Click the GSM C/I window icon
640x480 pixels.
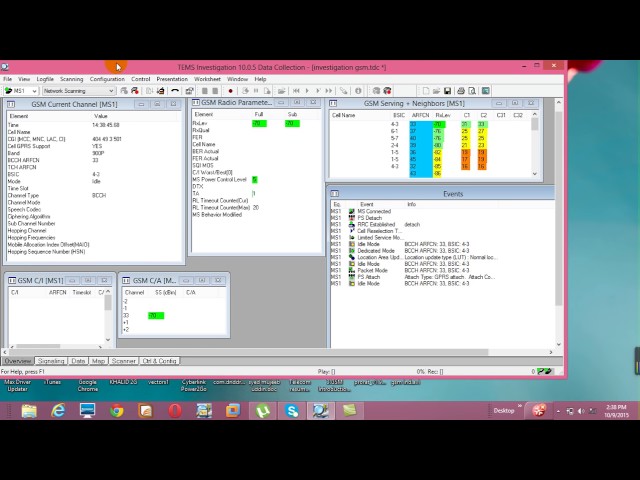click(12, 280)
